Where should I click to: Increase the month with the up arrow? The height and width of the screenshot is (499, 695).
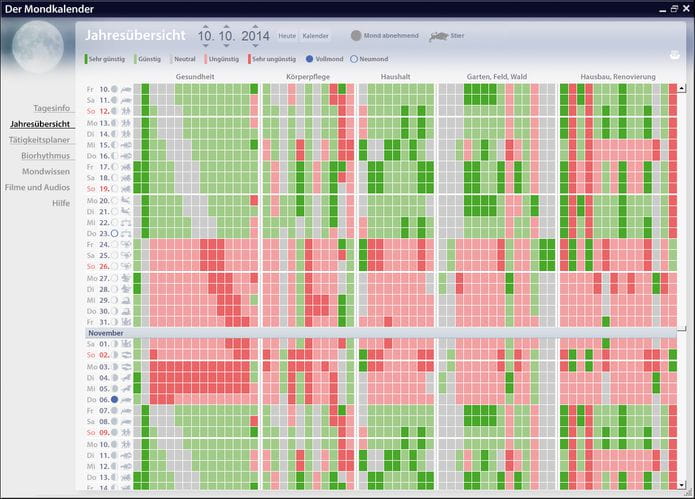[226, 25]
